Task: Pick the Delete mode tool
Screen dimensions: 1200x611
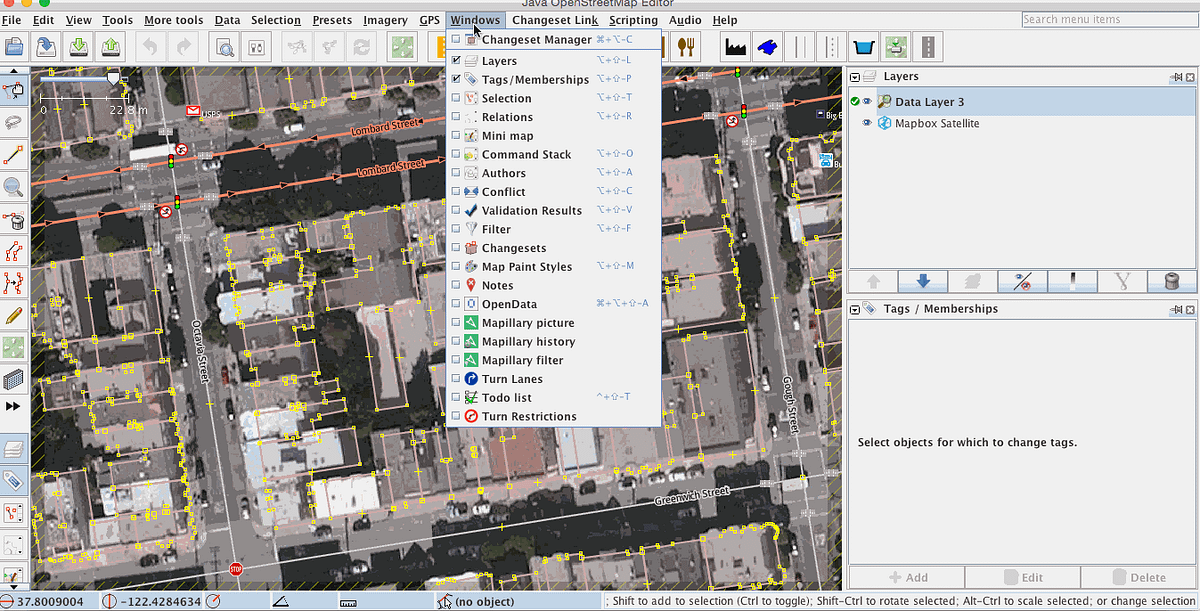Action: pyautogui.click(x=15, y=222)
